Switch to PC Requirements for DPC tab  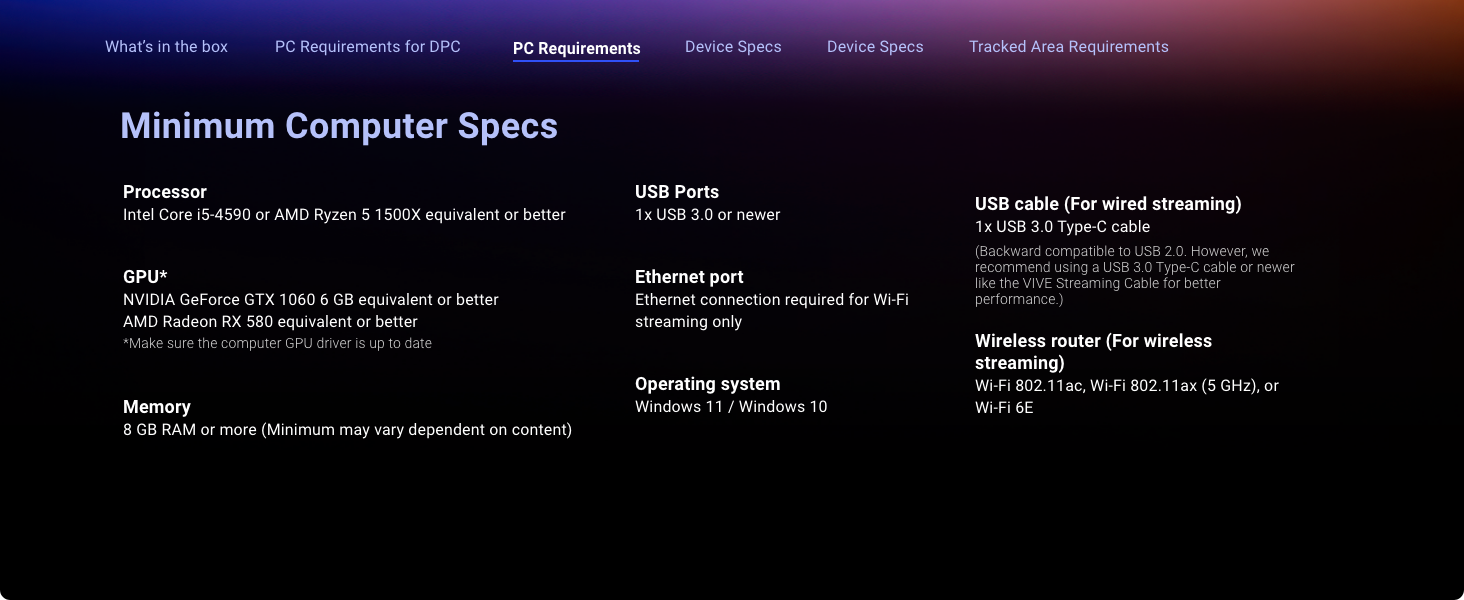click(367, 47)
